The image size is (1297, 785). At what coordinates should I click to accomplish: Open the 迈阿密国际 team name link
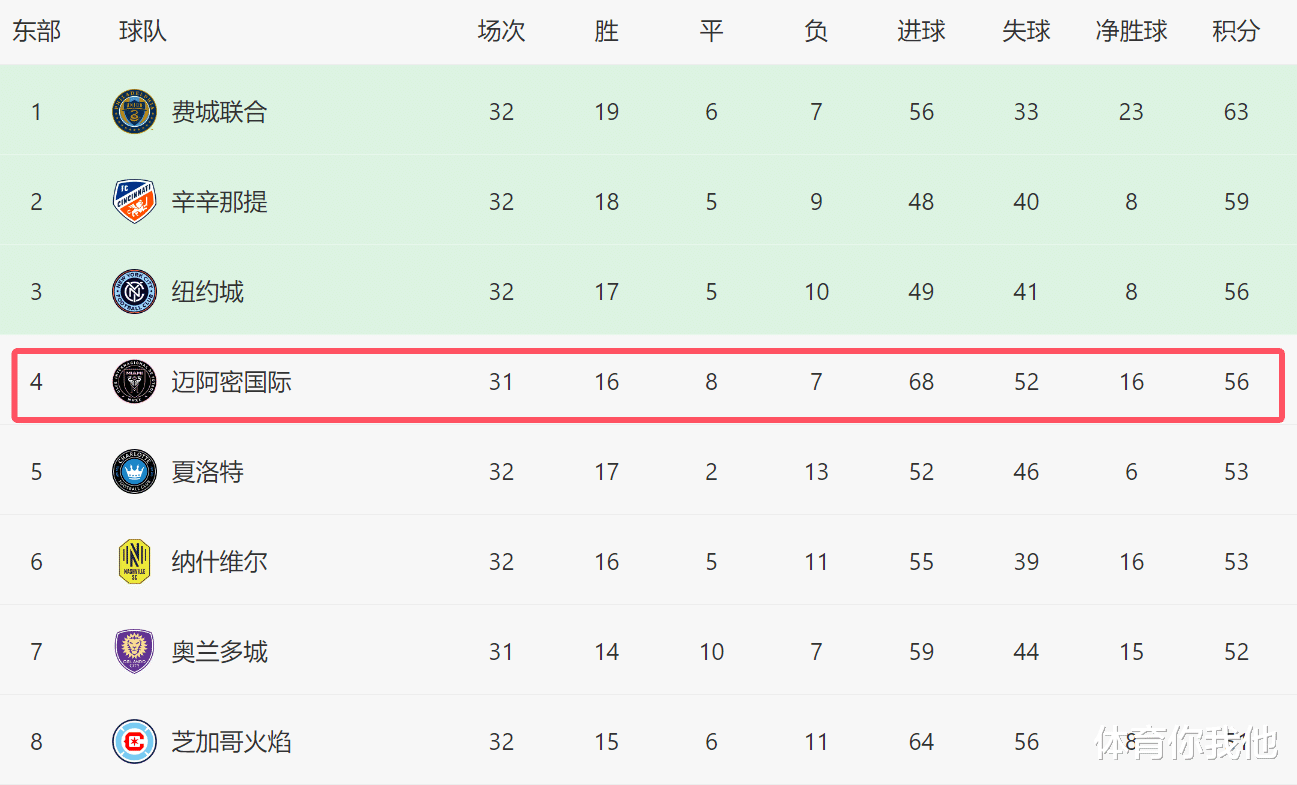tap(231, 382)
